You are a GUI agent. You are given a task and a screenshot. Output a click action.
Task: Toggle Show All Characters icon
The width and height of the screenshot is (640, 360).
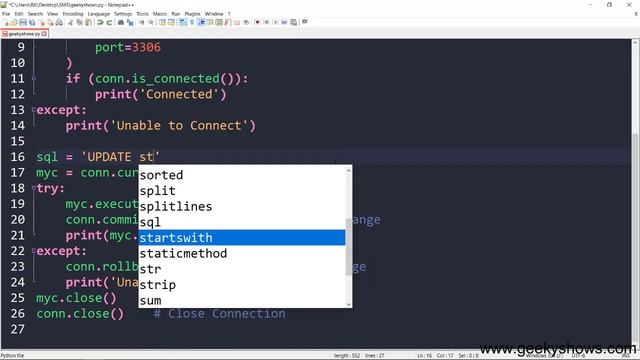tap(191, 22)
